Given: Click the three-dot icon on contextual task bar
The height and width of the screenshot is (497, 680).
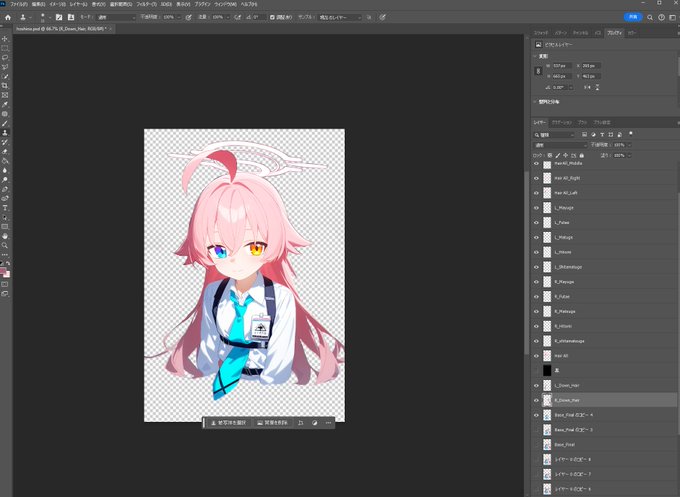Looking at the screenshot, I should [x=328, y=423].
